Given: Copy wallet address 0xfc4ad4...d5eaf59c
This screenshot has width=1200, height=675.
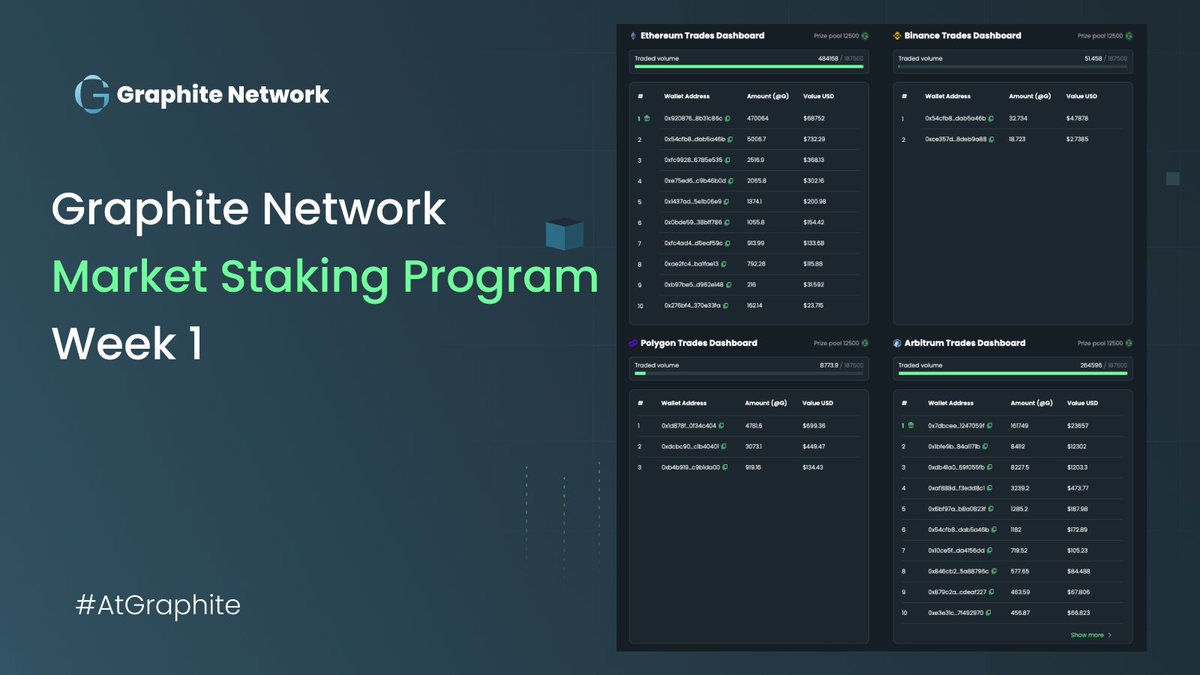Looking at the screenshot, I should [x=726, y=243].
